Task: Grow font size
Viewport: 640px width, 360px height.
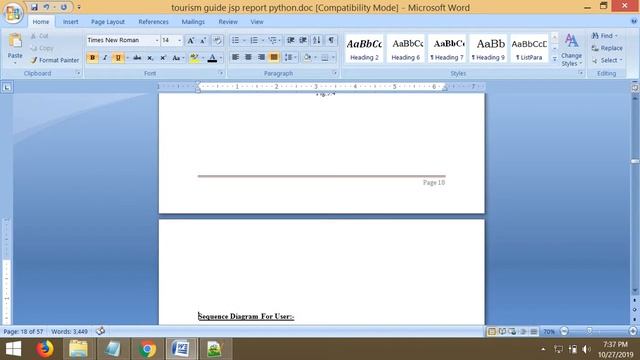Action: coord(191,40)
